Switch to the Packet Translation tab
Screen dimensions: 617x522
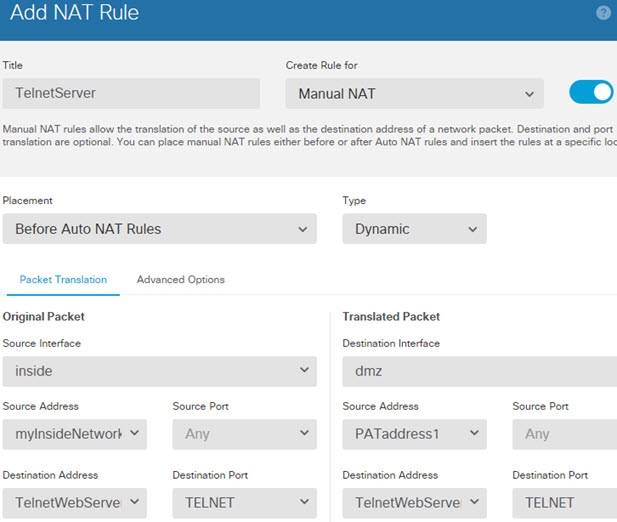pos(63,280)
